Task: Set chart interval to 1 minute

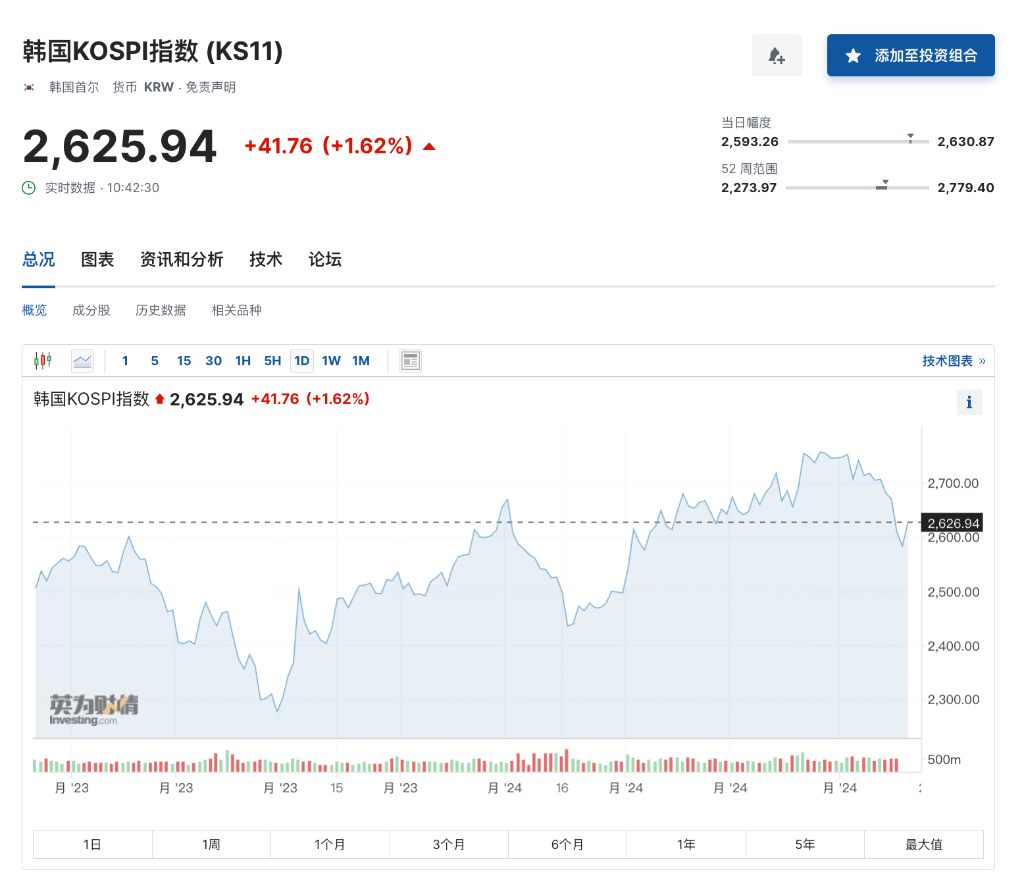Action: pos(125,360)
